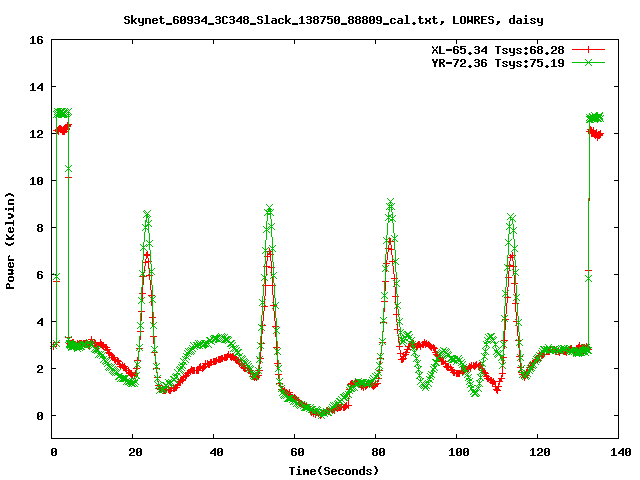Click the x-axis tick label 100
640x480 pixels.
click(459, 452)
